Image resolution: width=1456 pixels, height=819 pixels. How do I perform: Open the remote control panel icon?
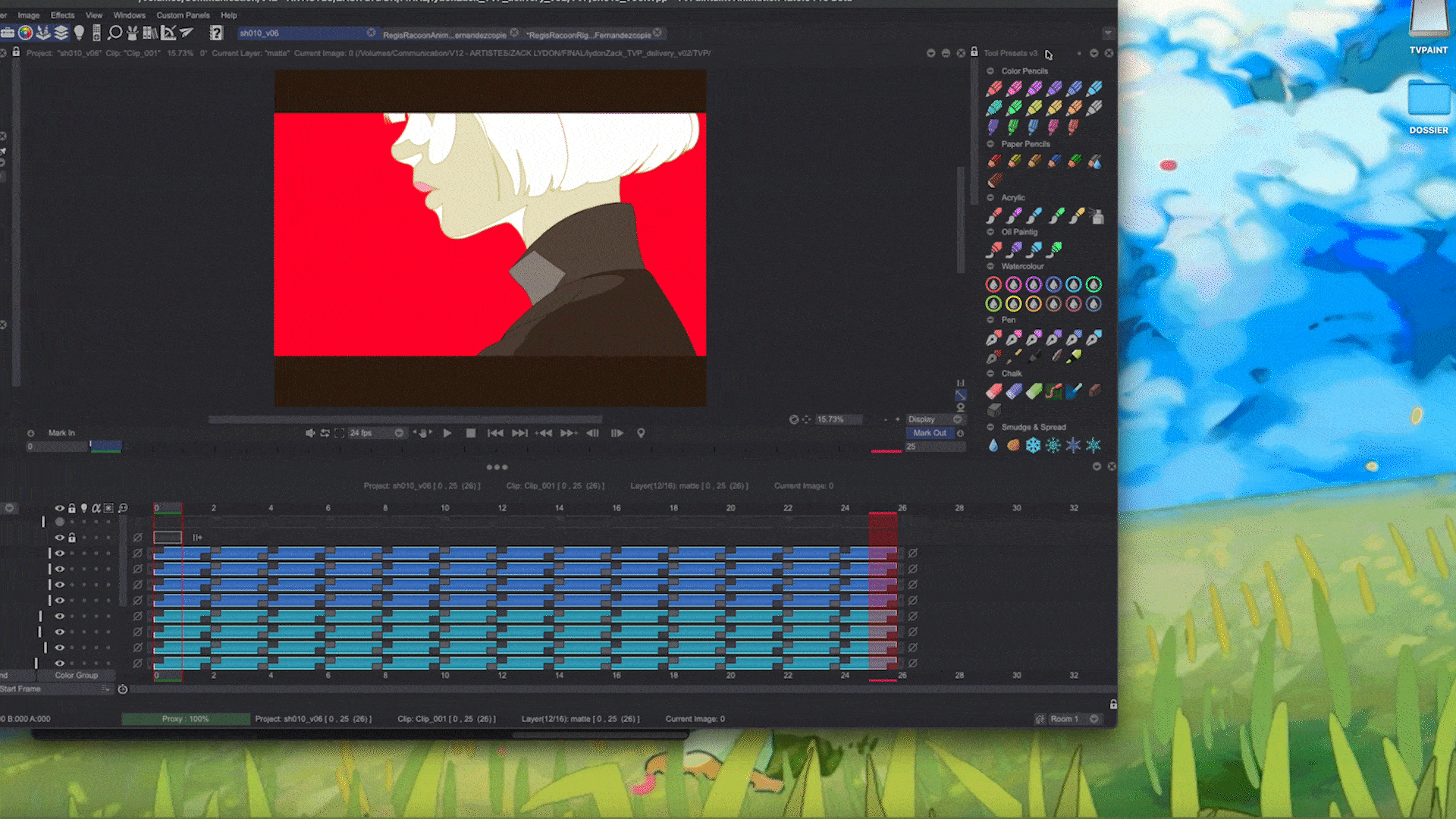click(x=96, y=33)
